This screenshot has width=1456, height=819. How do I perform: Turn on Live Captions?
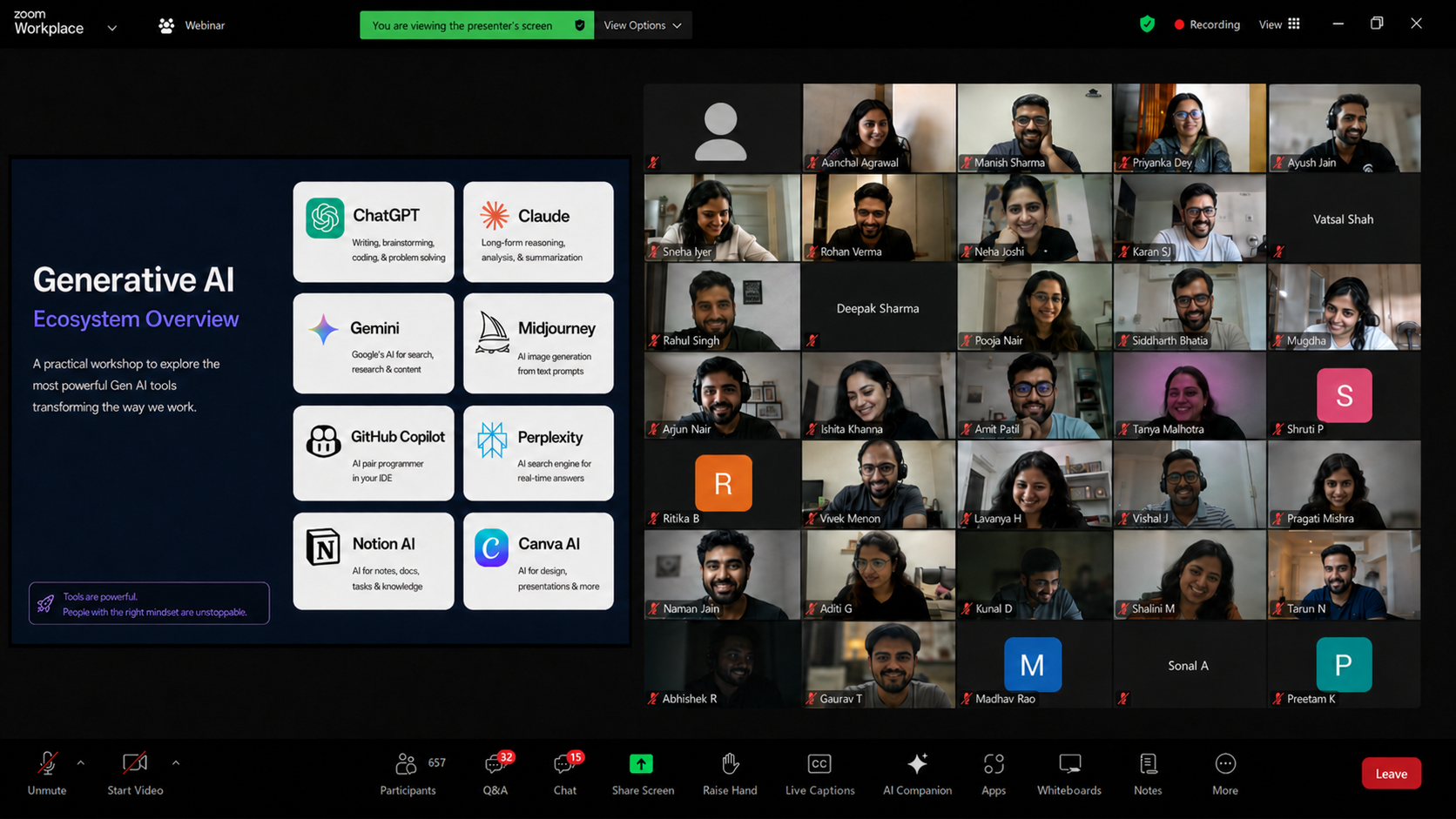(819, 773)
